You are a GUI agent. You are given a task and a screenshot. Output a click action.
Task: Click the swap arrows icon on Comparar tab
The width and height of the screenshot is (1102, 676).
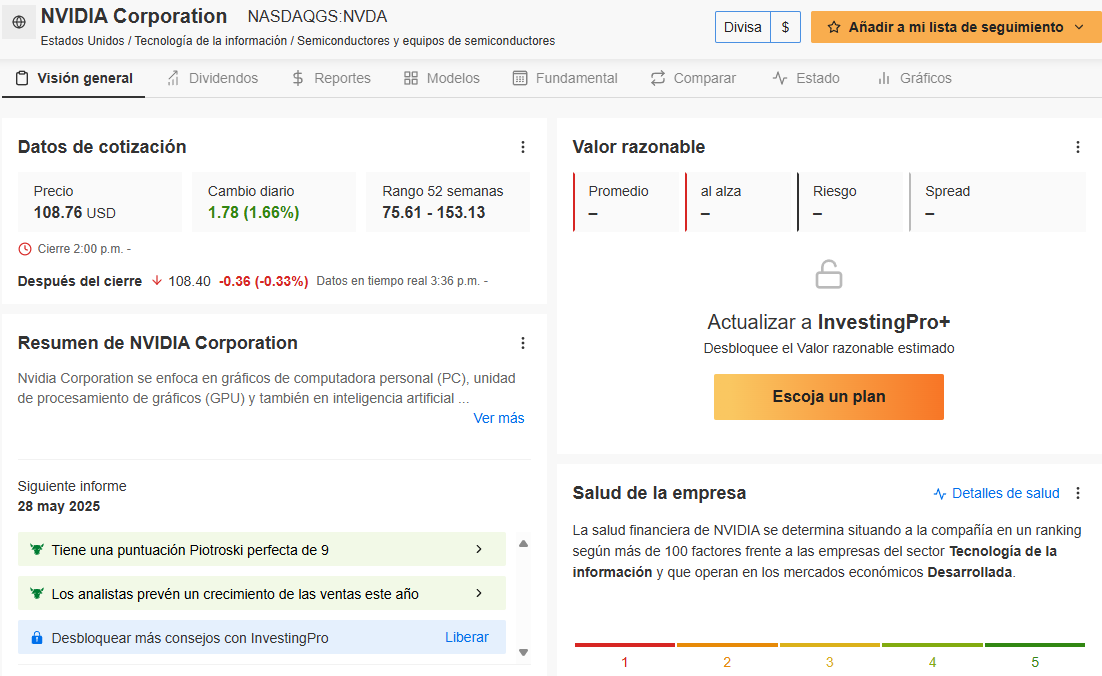658,78
